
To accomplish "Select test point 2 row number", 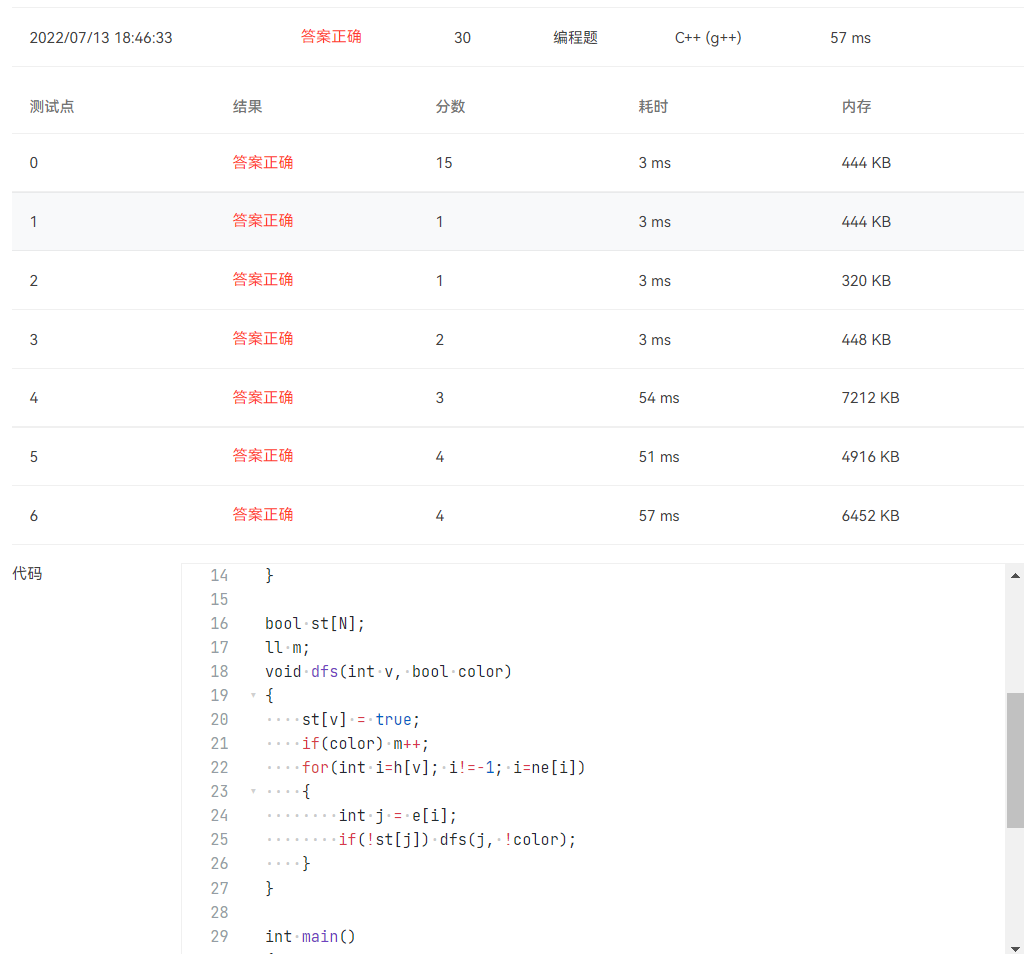I will point(34,281).
